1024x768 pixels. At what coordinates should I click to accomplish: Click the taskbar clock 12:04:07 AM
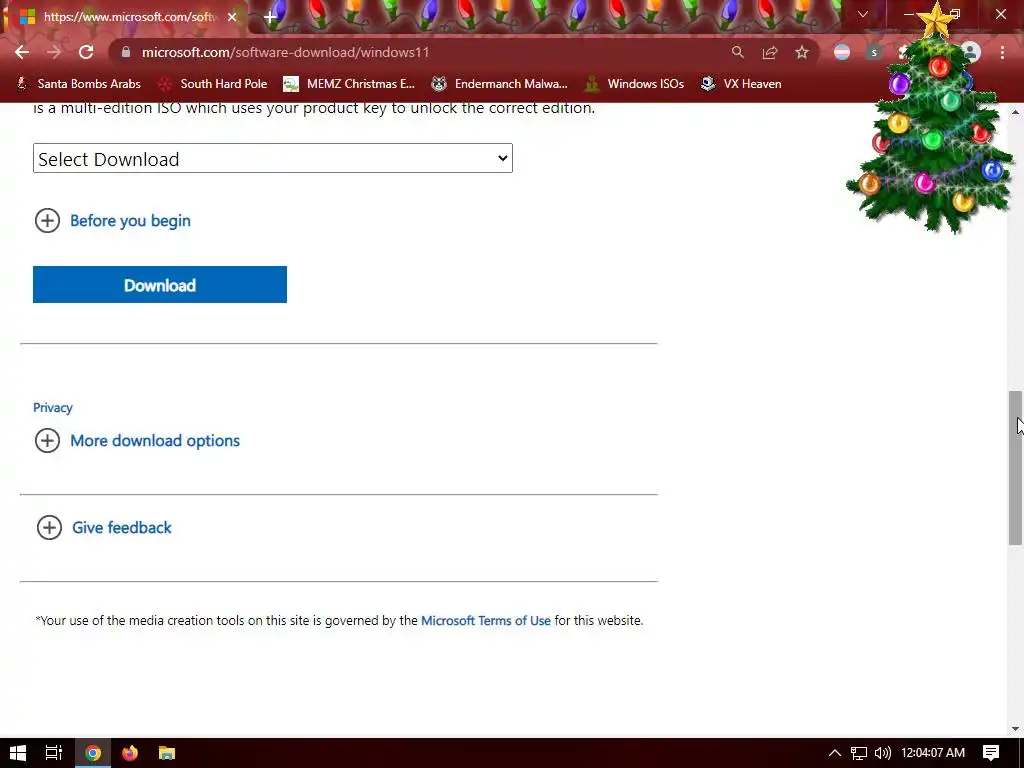pyautogui.click(x=933, y=753)
